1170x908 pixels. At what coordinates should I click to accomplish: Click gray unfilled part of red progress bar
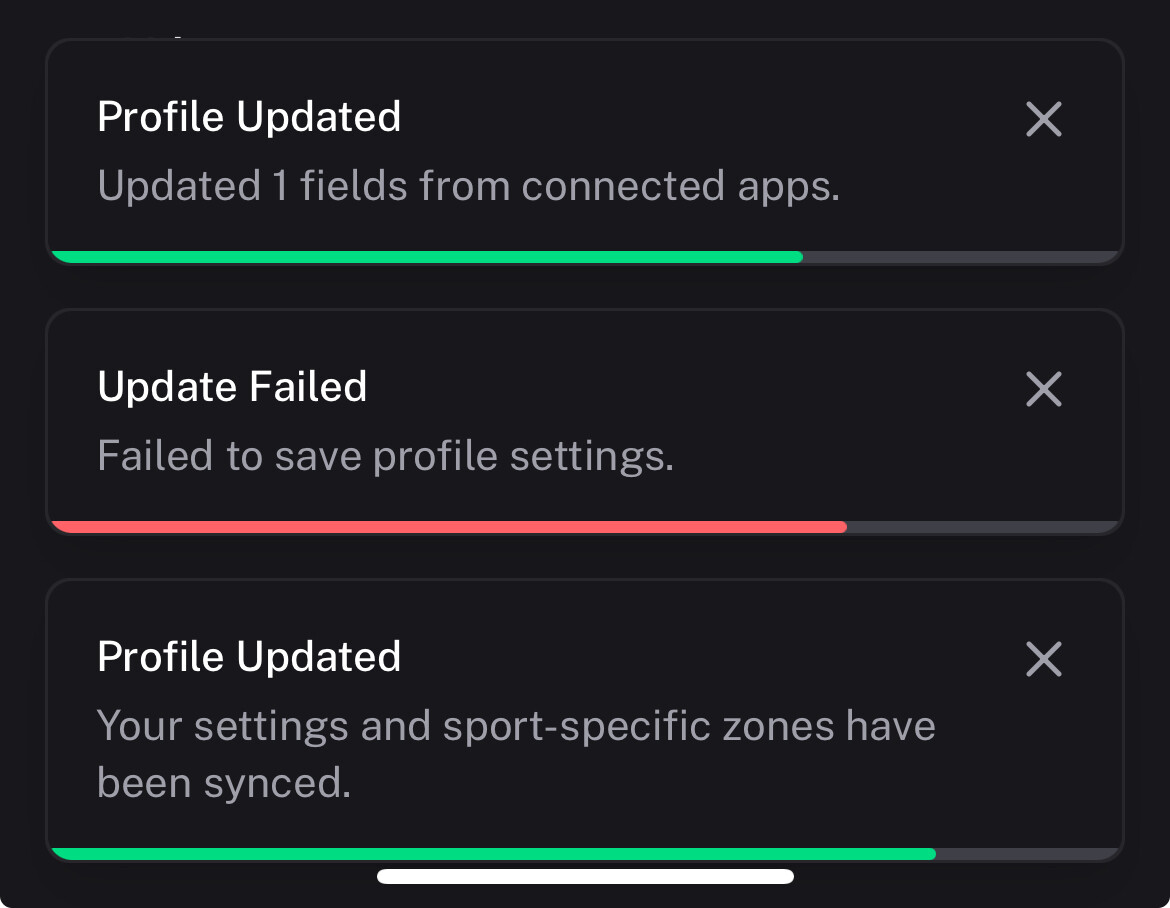pyautogui.click(x=980, y=527)
